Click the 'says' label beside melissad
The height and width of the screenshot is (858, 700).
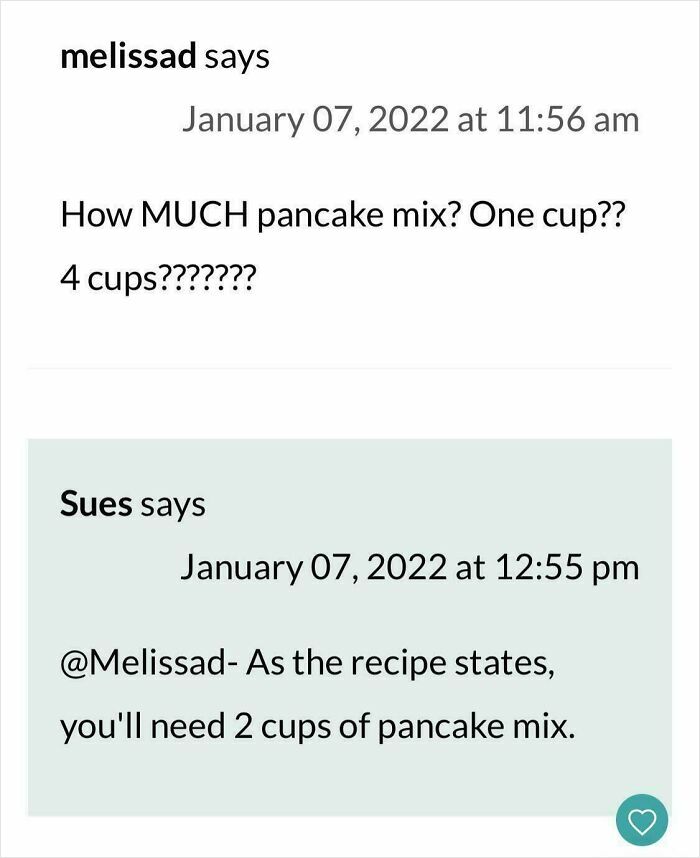coord(237,56)
